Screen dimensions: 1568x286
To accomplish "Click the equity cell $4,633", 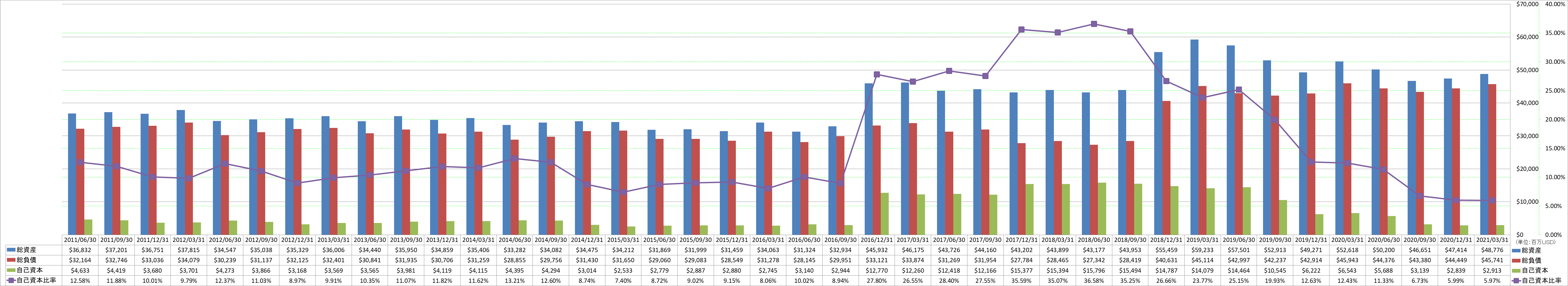I will [x=80, y=270].
